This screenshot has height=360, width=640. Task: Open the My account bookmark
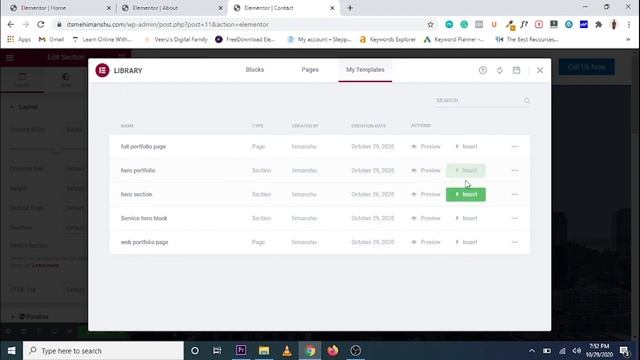pyautogui.click(x=320, y=40)
